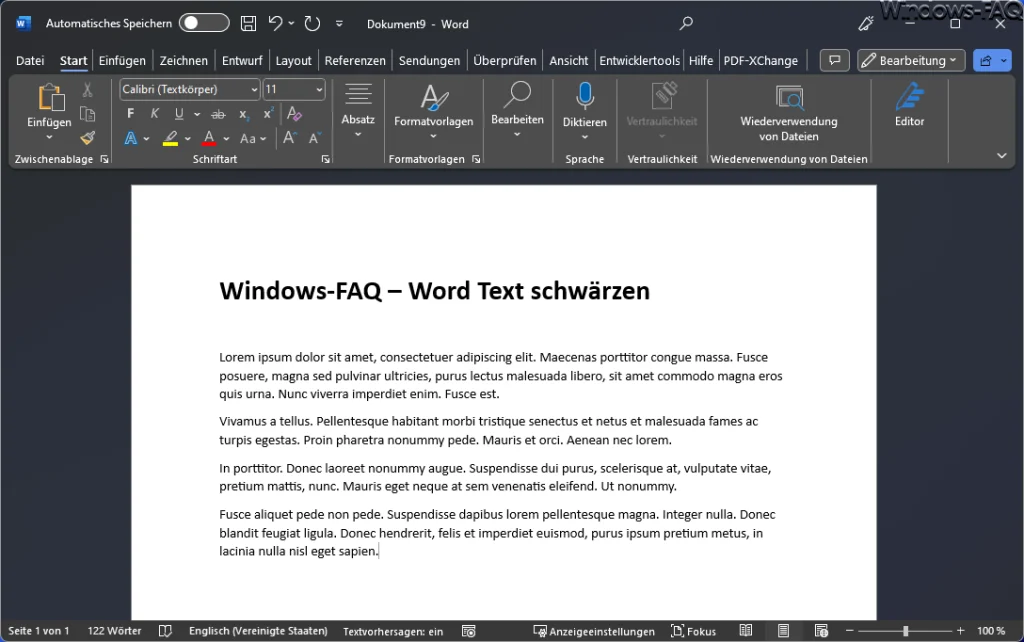Undo the last action

tap(276, 24)
